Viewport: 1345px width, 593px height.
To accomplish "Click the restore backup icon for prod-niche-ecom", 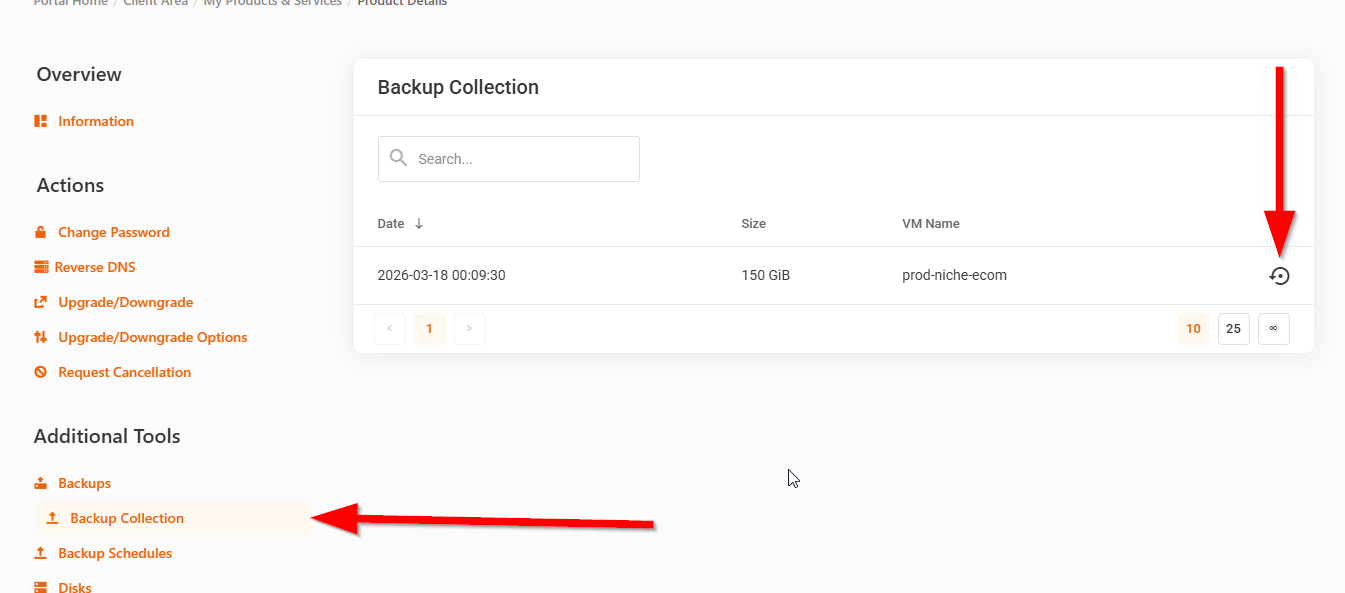I will 1279,276.
